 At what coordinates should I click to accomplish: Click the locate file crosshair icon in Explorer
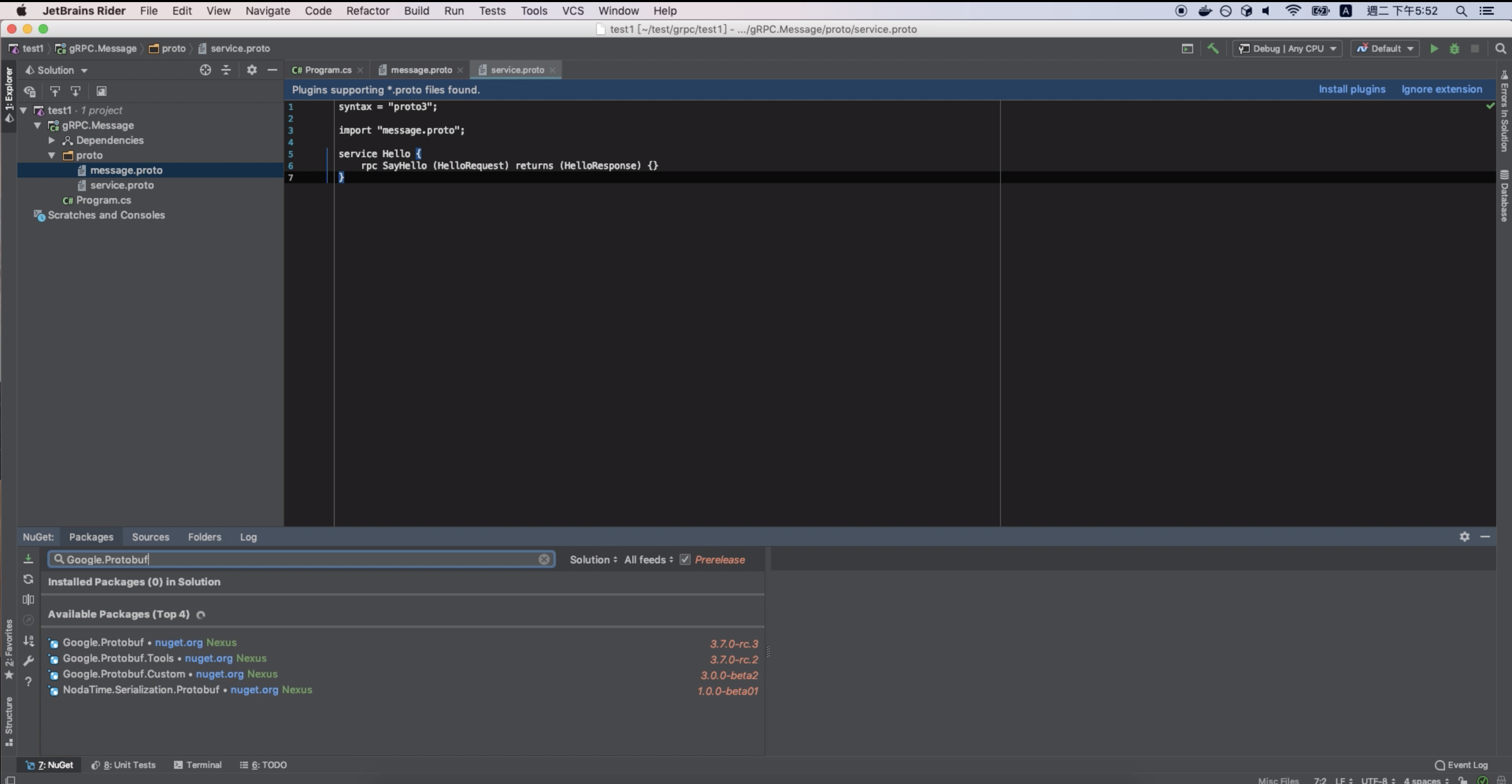pos(205,70)
